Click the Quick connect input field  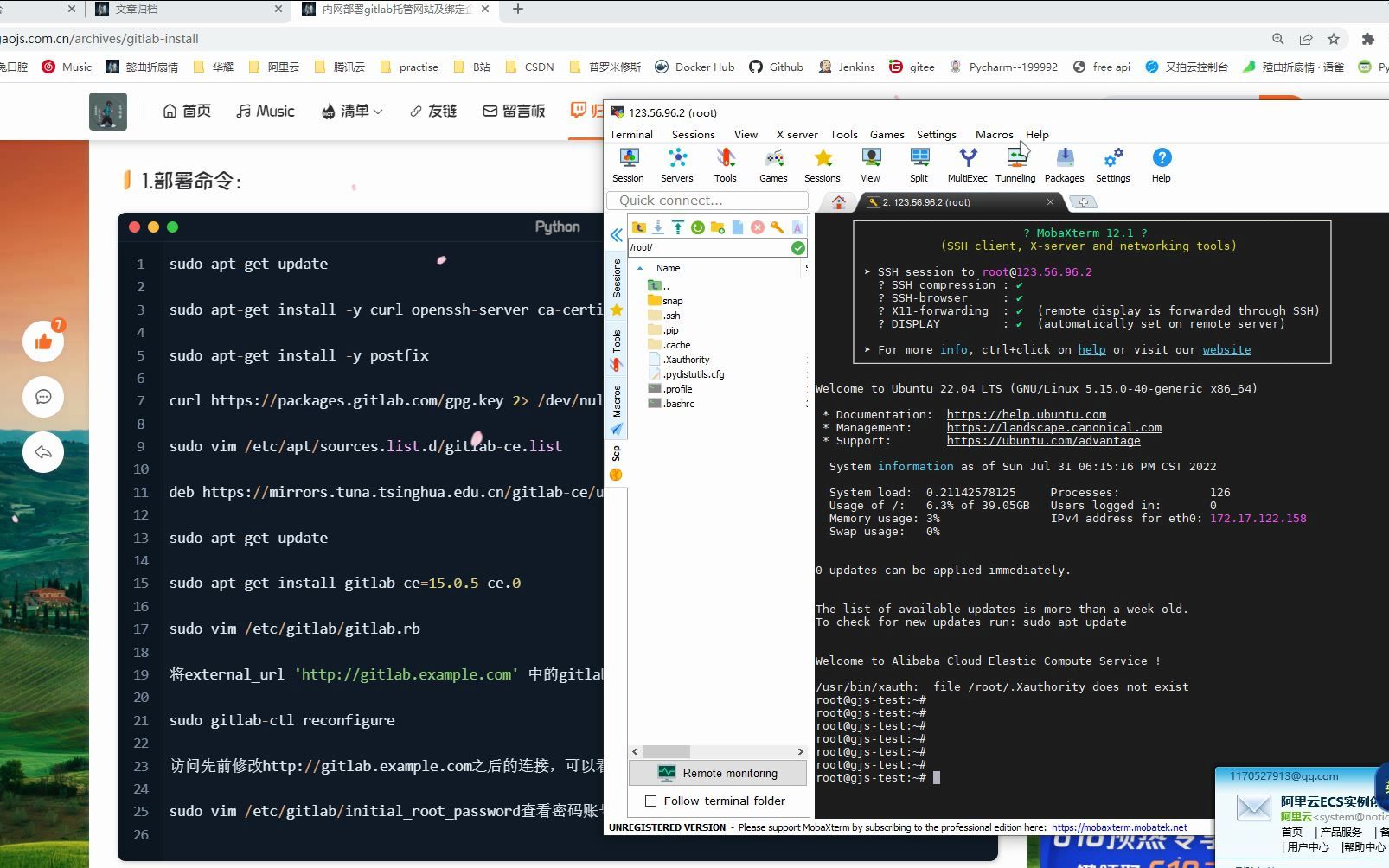click(707, 201)
